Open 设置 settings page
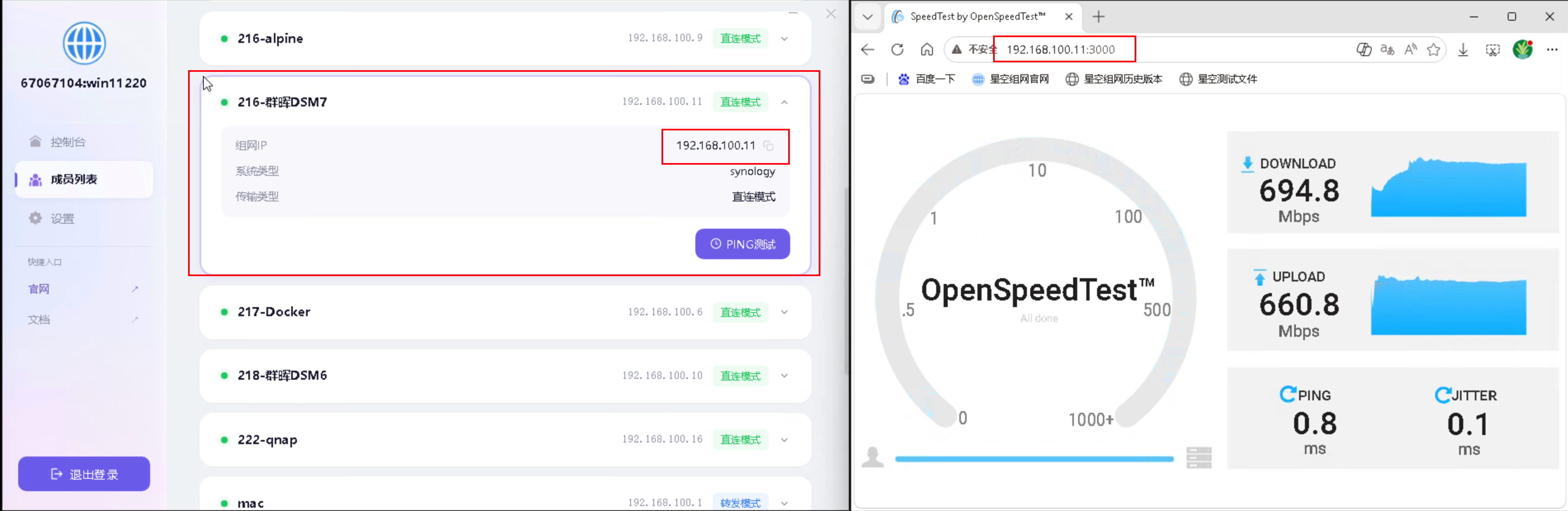Viewport: 1568px width, 511px height. tap(84, 219)
